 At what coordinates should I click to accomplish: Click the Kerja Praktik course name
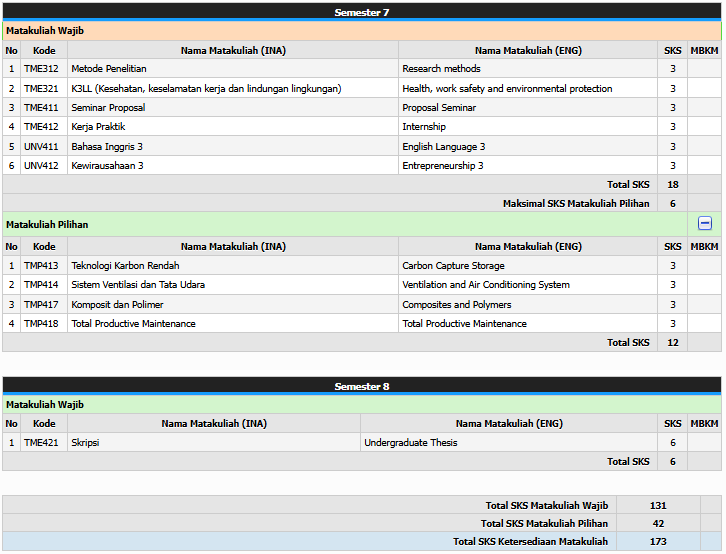point(98,127)
